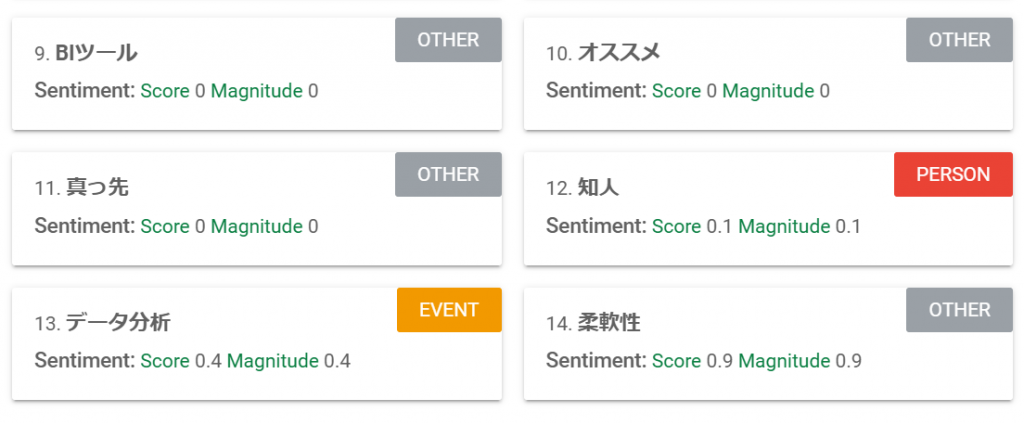Open entity 9 BIツール title
The height and width of the screenshot is (425, 1024).
pyautogui.click(x=86, y=54)
